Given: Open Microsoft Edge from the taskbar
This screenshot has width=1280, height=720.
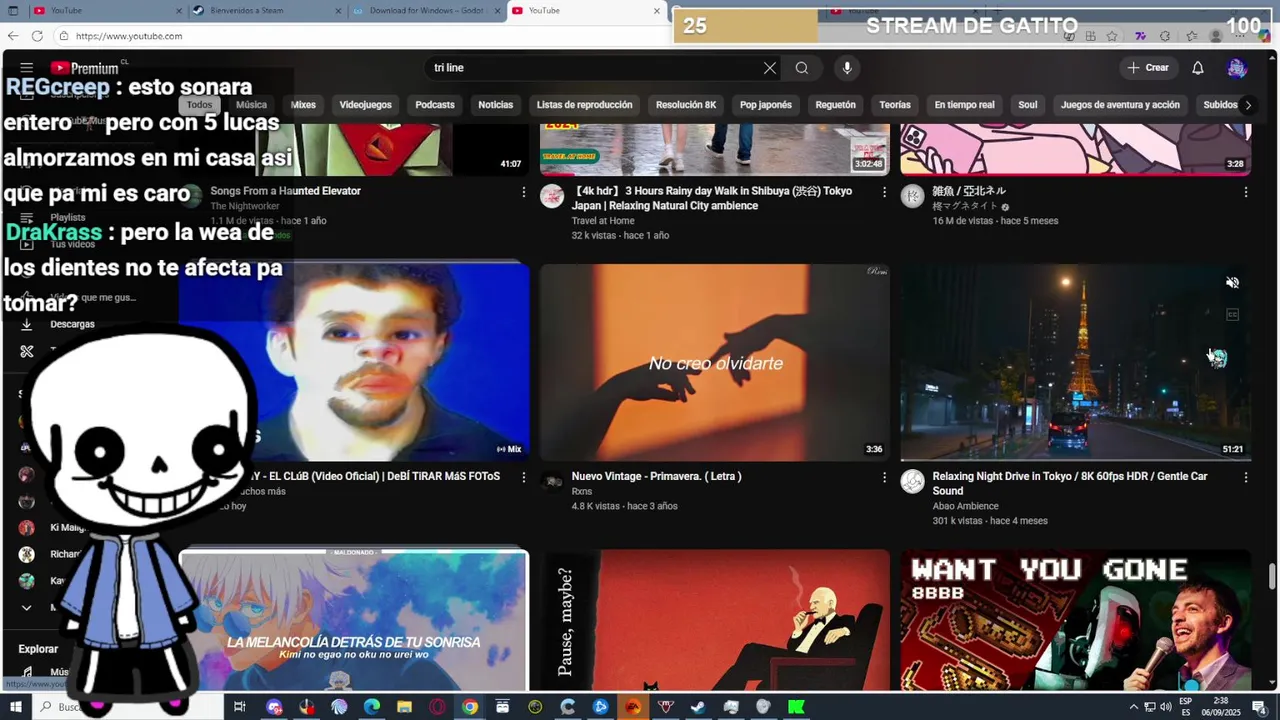Looking at the screenshot, I should pos(372,707).
